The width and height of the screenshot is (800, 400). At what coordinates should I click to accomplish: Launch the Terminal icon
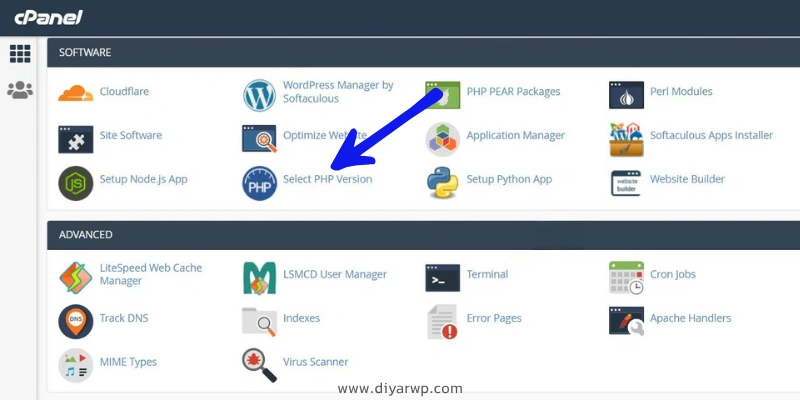coord(442,275)
